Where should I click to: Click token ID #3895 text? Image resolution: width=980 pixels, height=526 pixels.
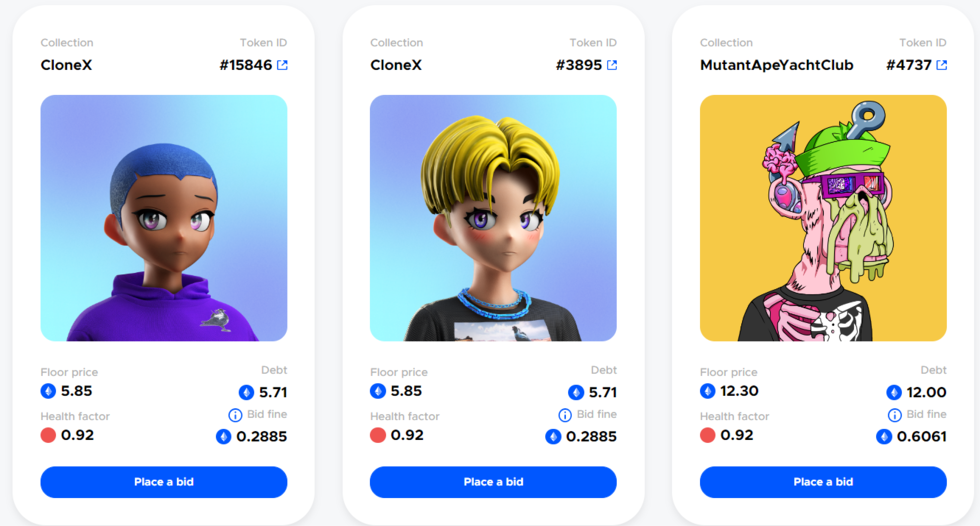click(x=579, y=65)
